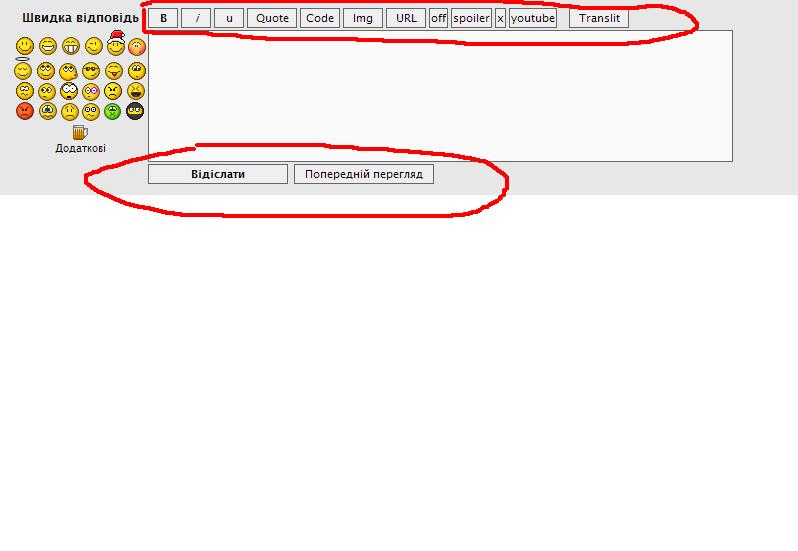This screenshot has width=798, height=551.
Task: Insert a Code tag
Action: [x=320, y=18]
